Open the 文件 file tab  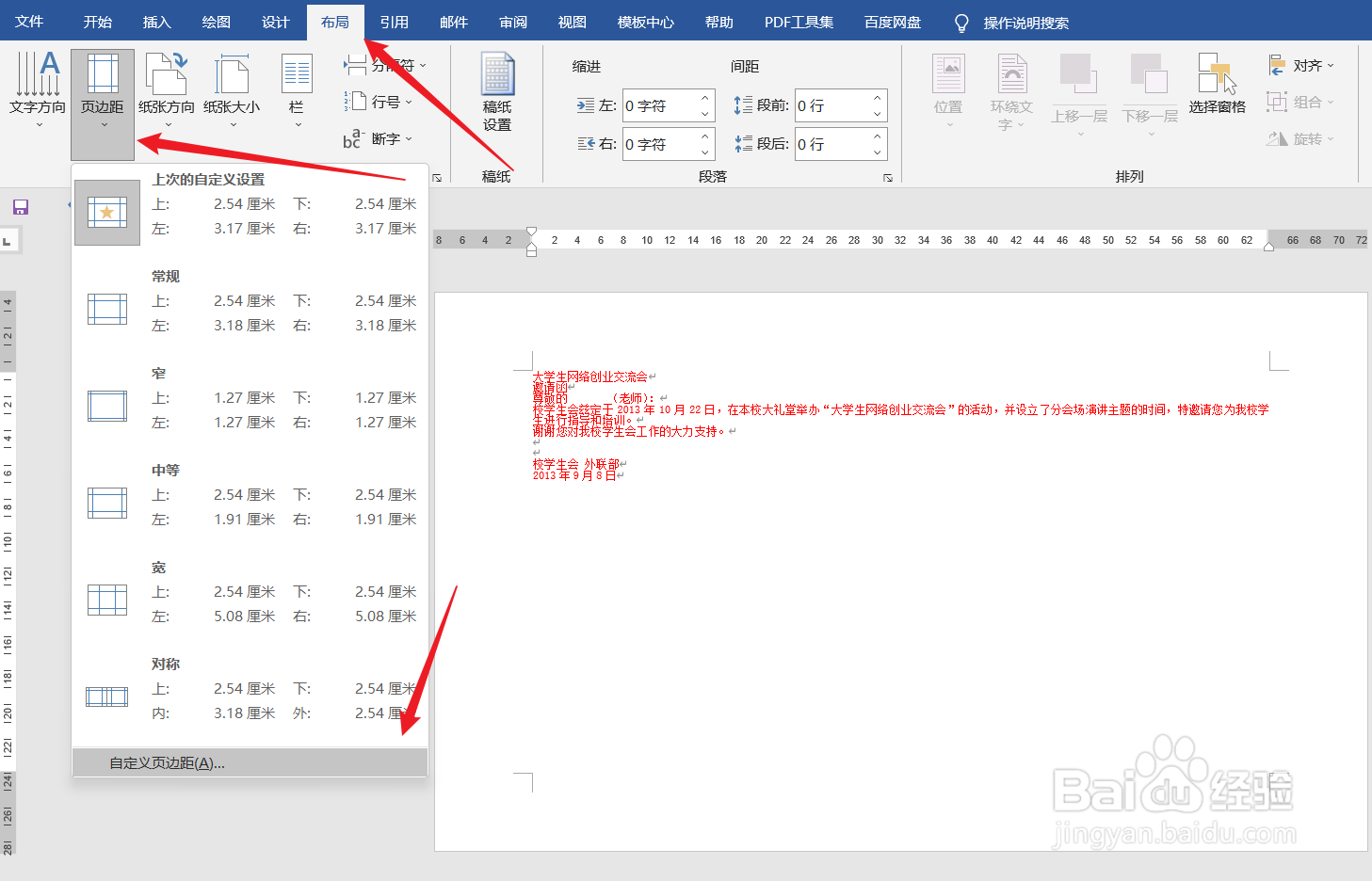pos(29,22)
